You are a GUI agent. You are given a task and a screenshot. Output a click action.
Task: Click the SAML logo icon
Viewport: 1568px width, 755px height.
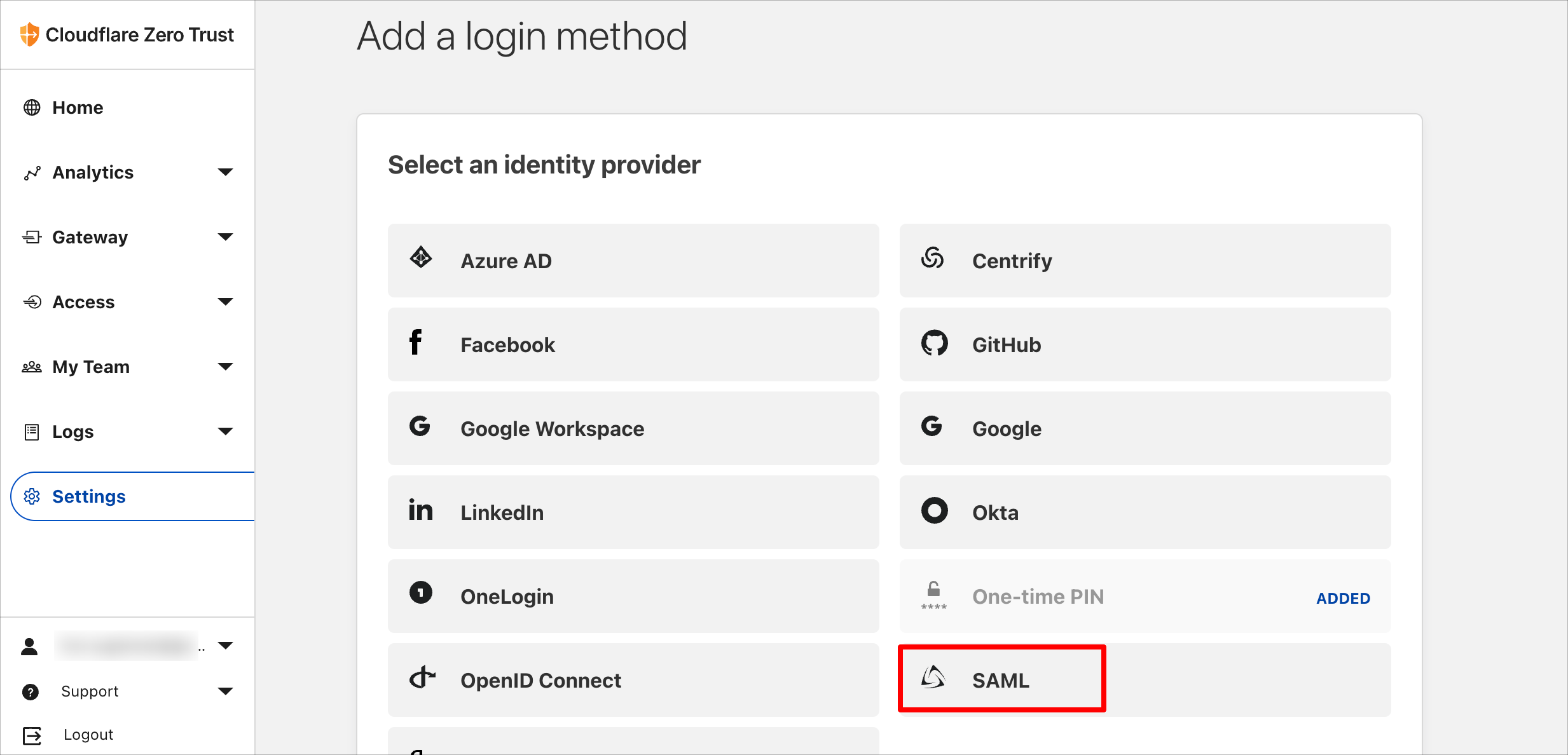(933, 677)
